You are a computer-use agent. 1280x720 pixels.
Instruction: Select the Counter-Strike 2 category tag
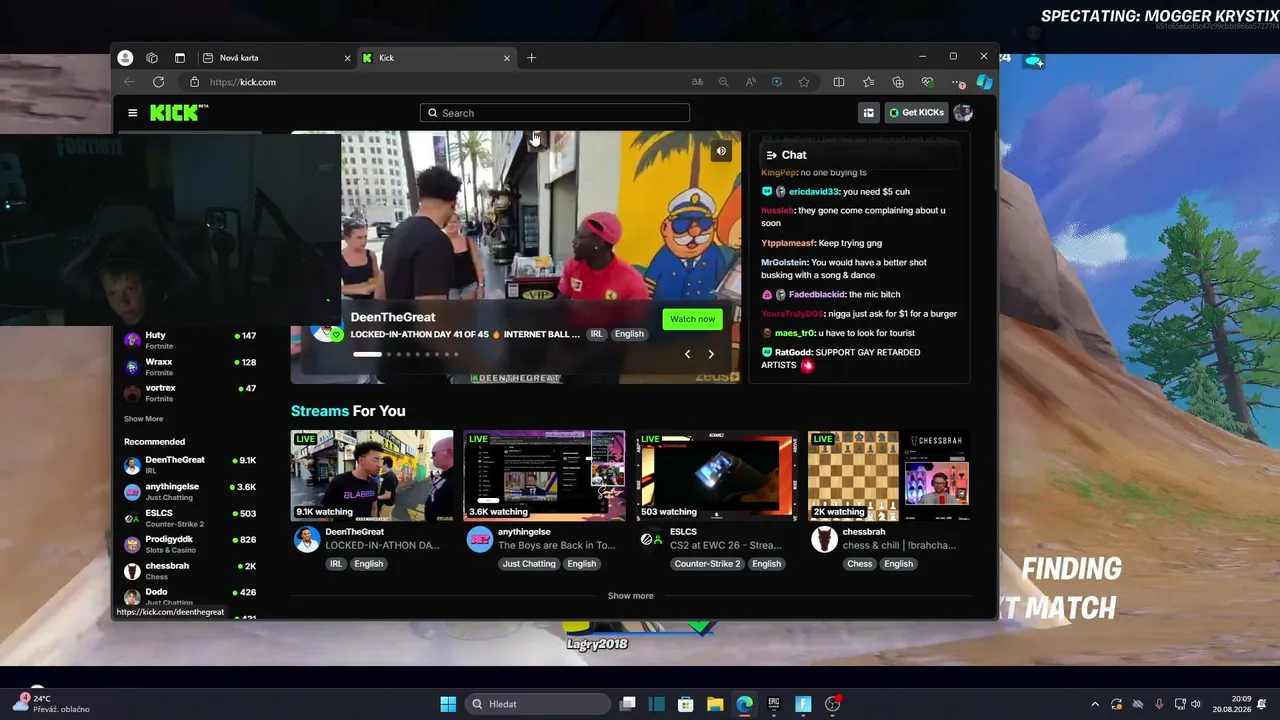[x=707, y=564]
